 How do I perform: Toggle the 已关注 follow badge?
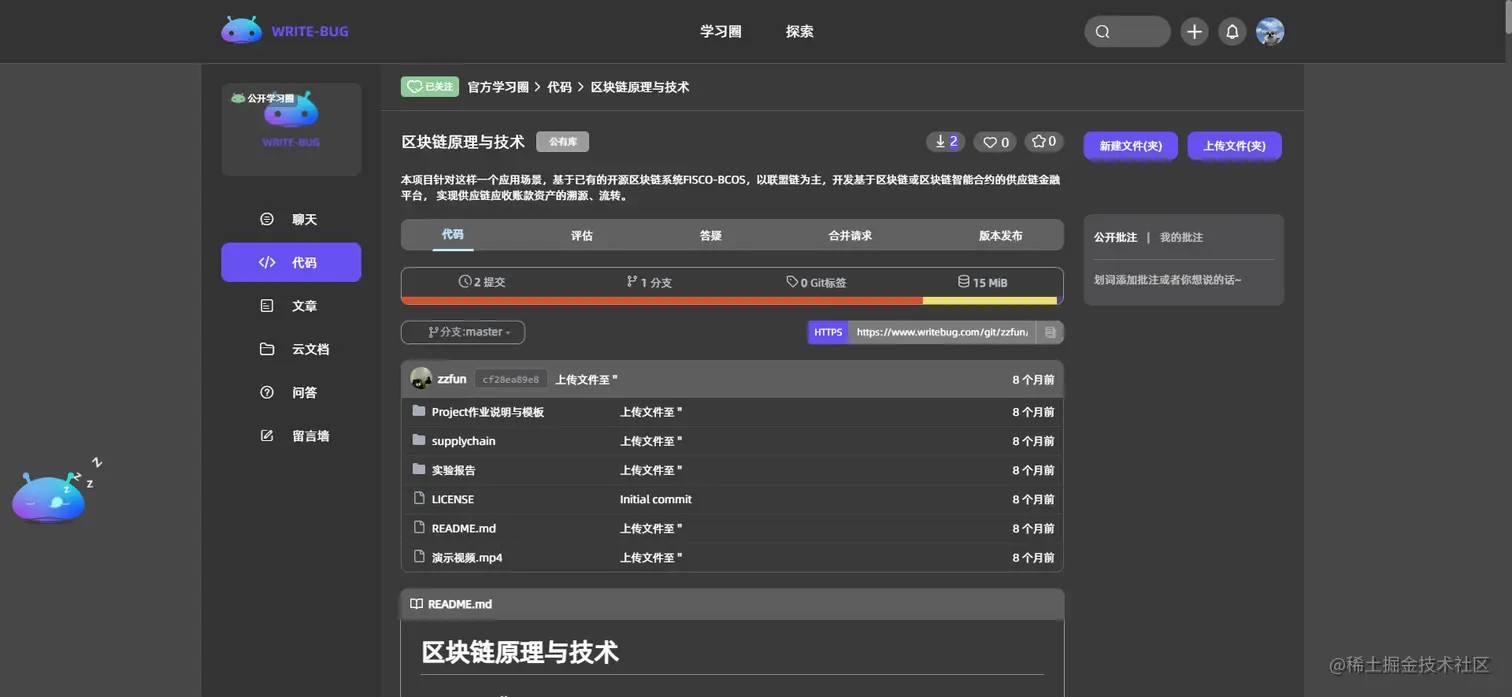[430, 87]
